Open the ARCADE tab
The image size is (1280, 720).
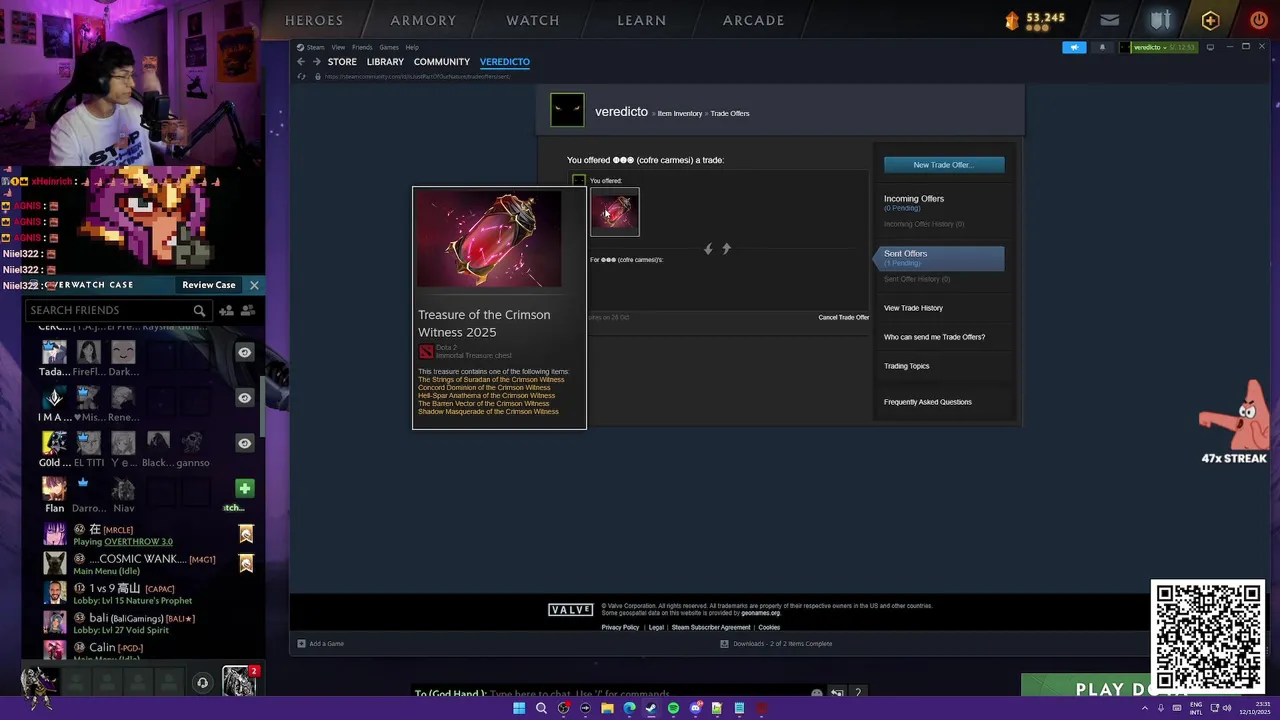[x=754, y=20]
